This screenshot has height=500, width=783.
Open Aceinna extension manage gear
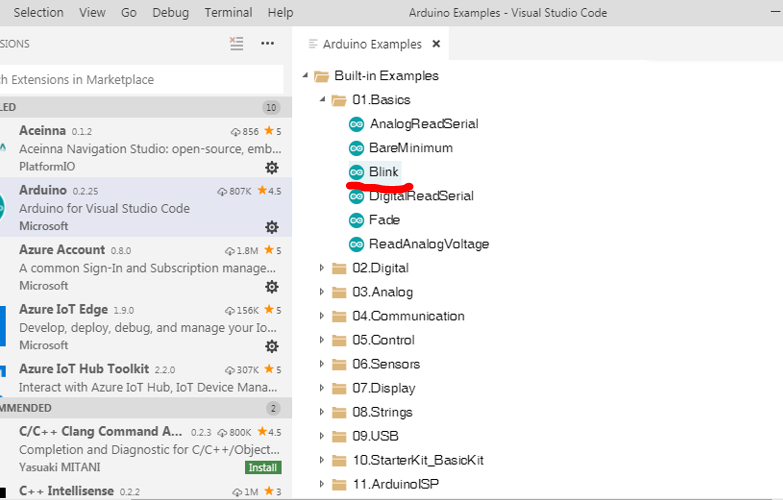click(x=272, y=167)
